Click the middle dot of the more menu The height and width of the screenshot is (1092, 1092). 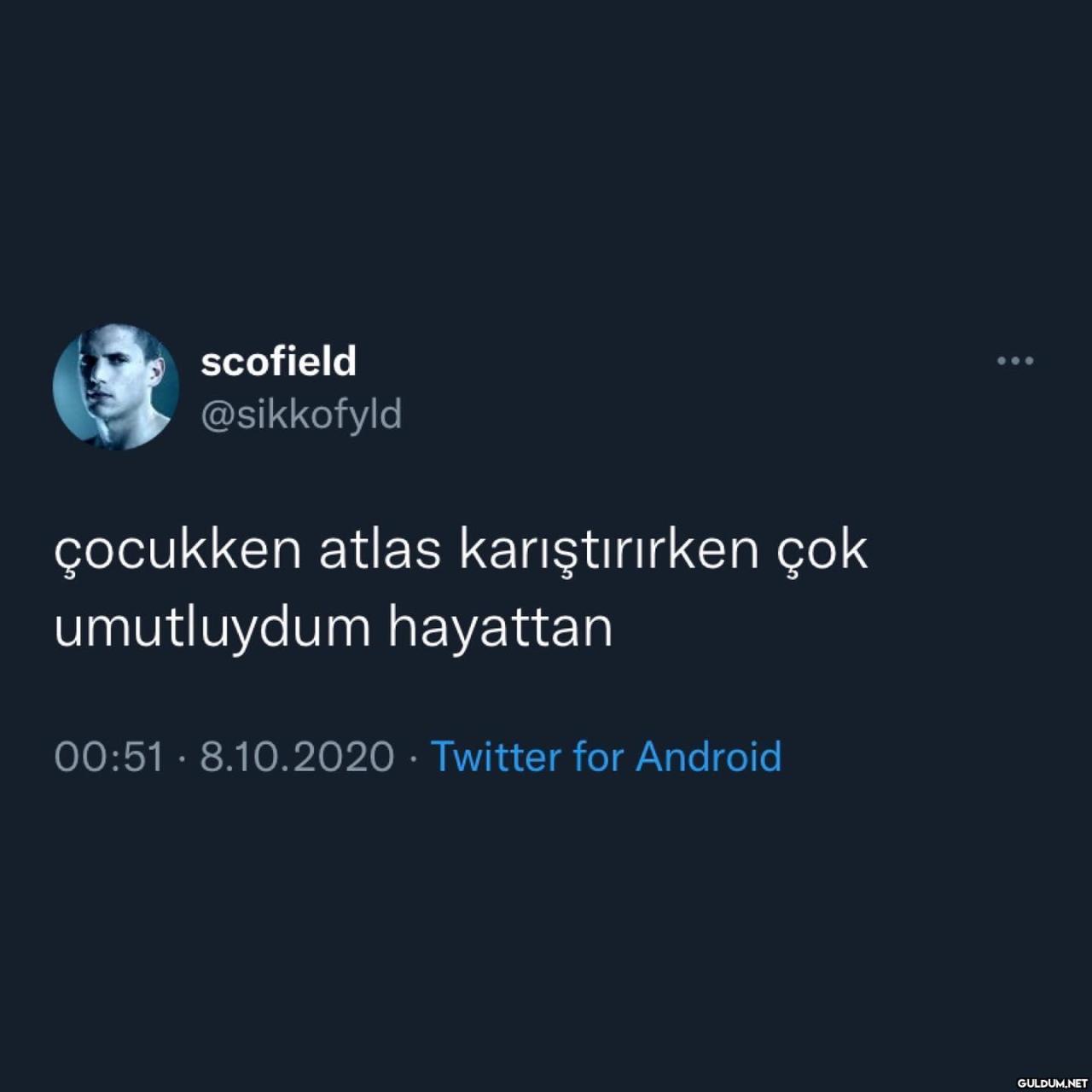(x=1015, y=361)
